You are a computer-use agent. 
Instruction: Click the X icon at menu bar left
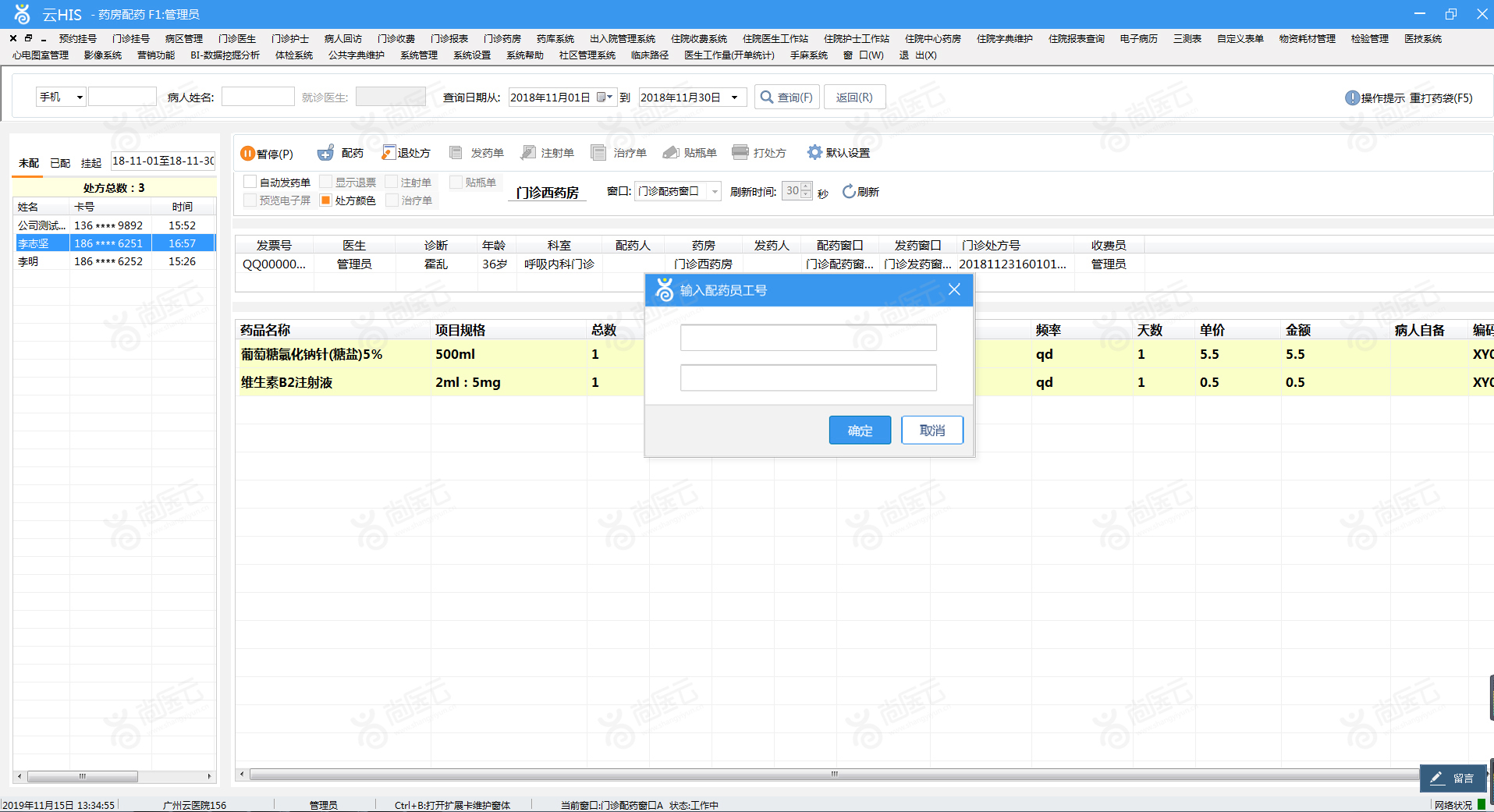(13, 38)
